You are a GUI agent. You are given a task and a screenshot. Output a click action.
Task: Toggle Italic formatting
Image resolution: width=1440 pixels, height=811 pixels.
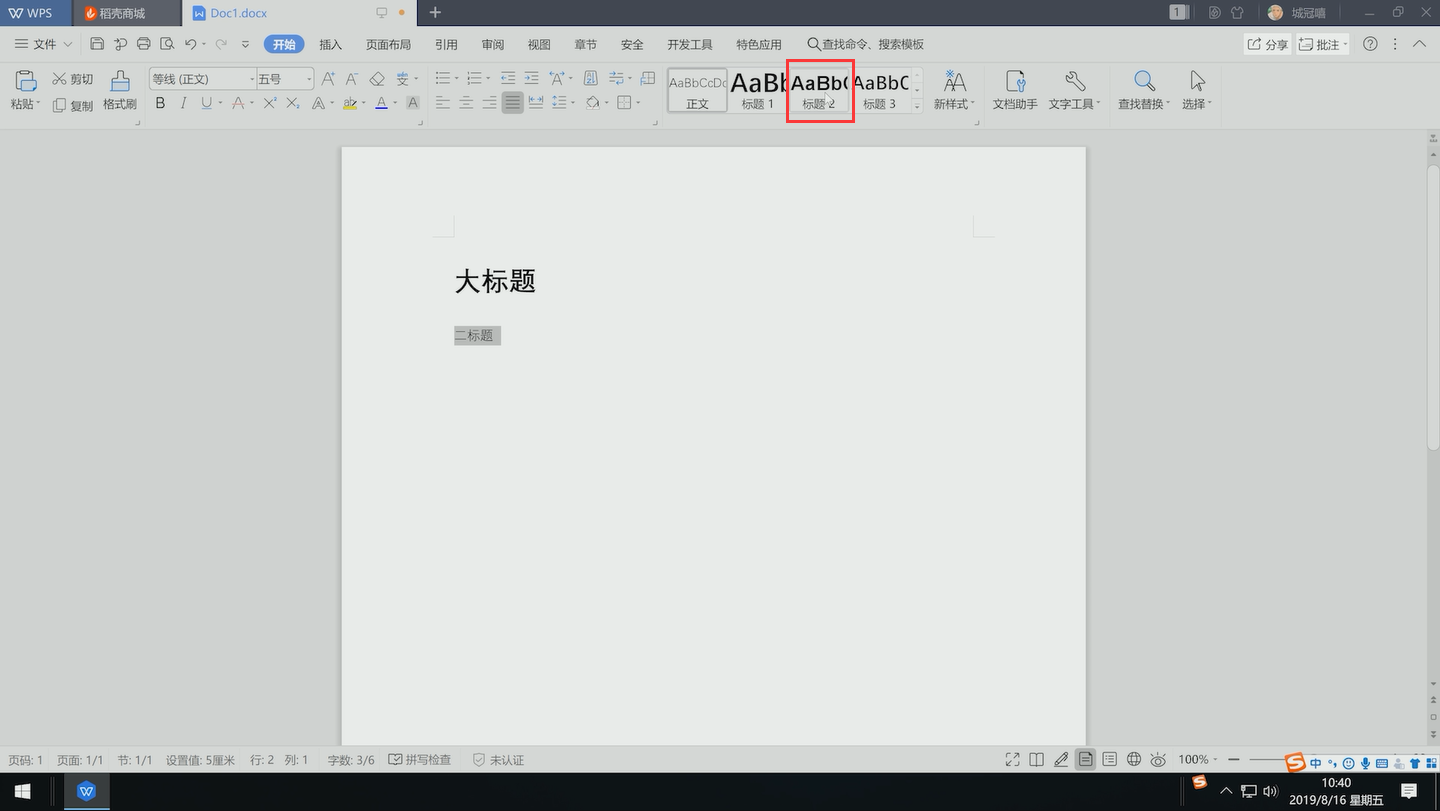184,103
